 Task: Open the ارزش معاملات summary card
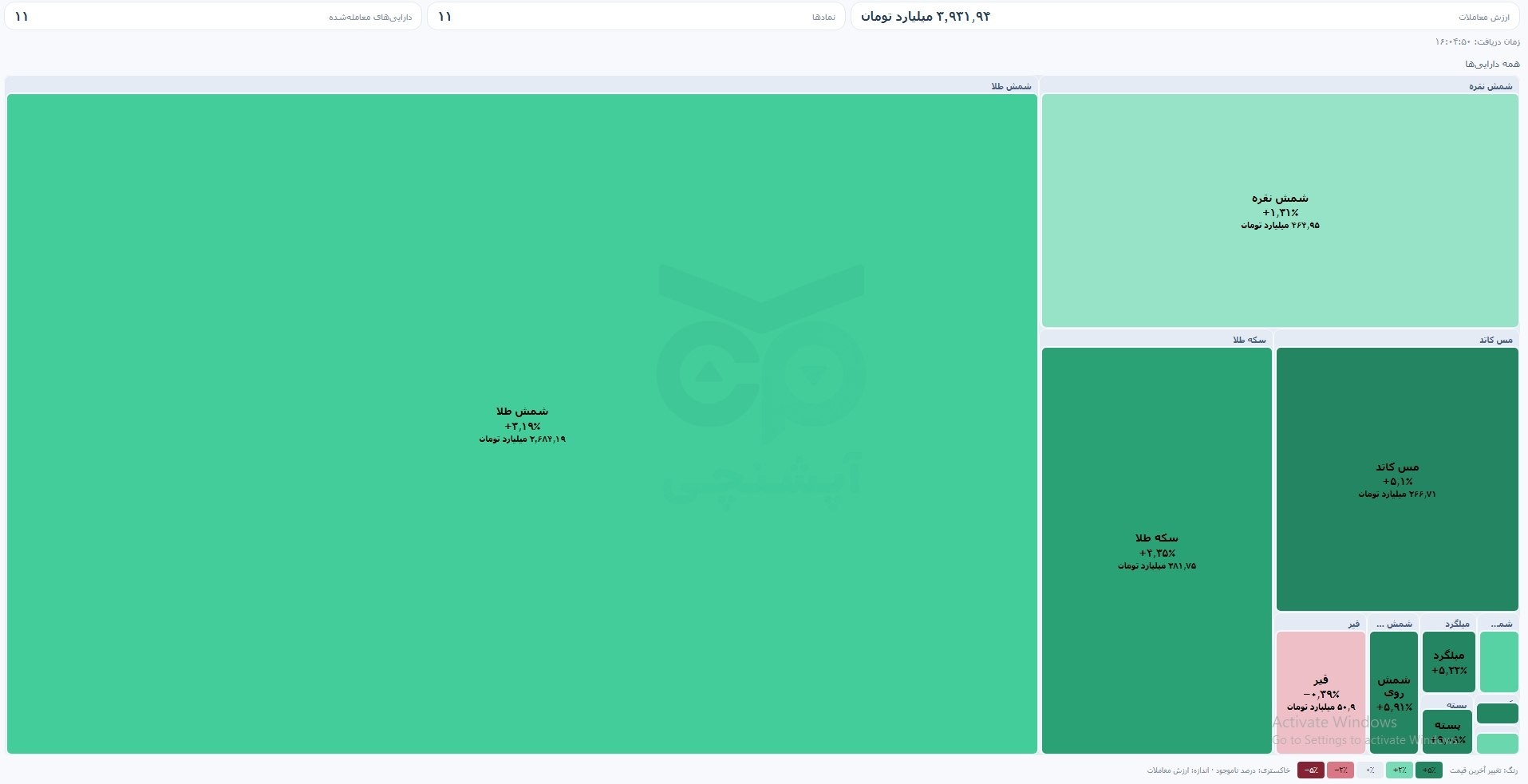(x=1185, y=17)
